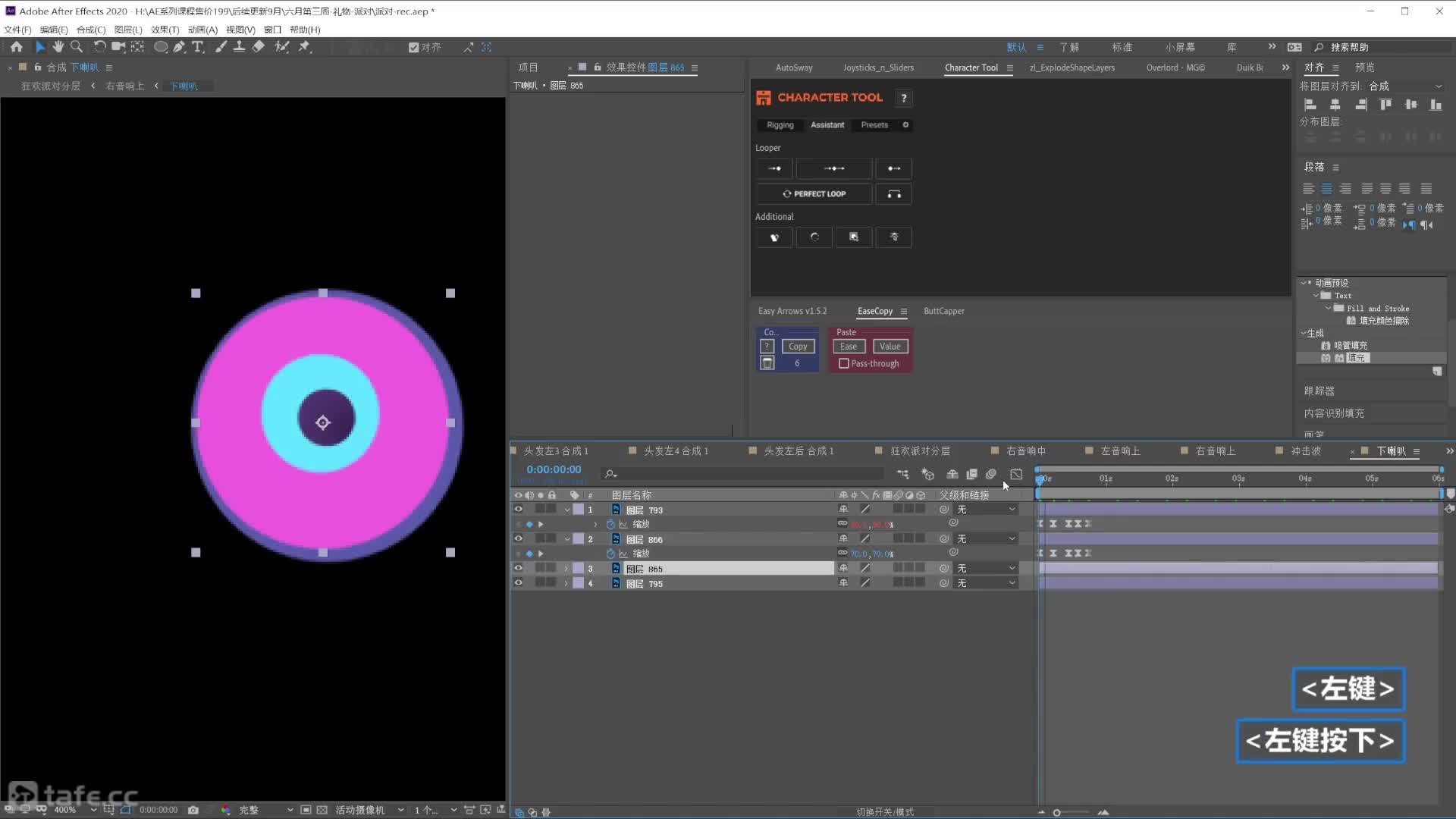1456x819 pixels.
Task: Select the Puppet Pin tool
Action: [304, 47]
